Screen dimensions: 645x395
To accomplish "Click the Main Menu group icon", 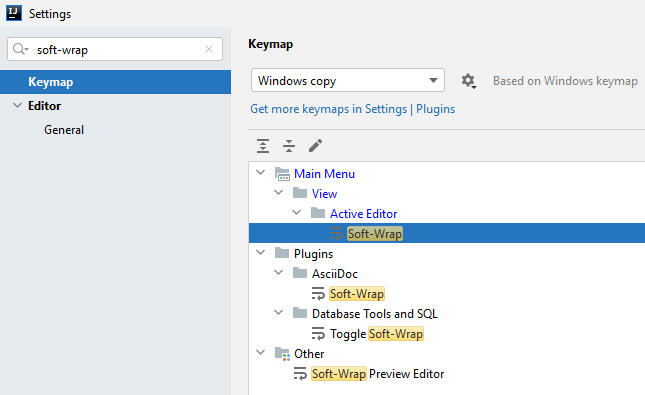I will (x=282, y=174).
